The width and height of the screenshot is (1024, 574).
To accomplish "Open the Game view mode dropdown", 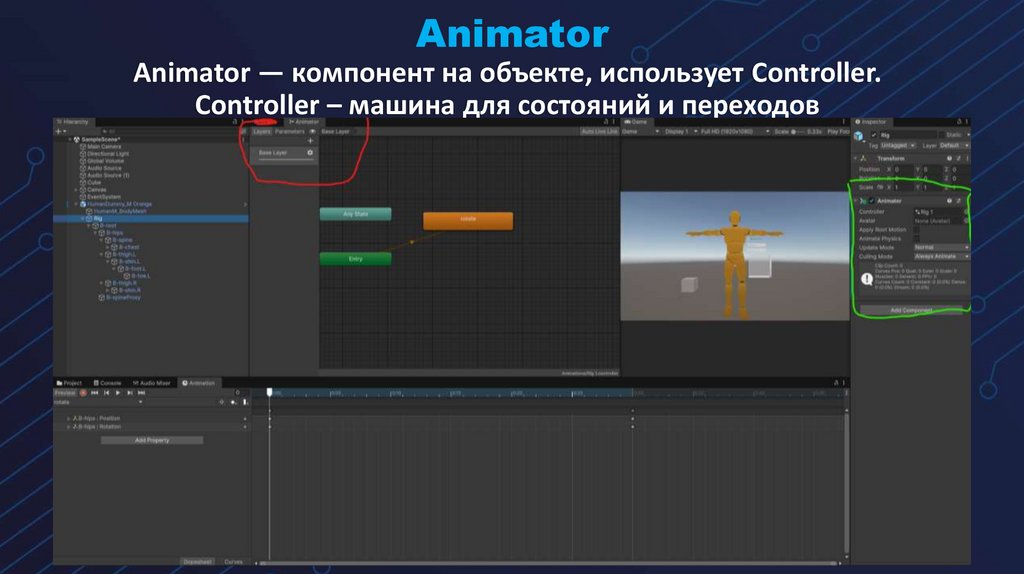I will coord(640,131).
